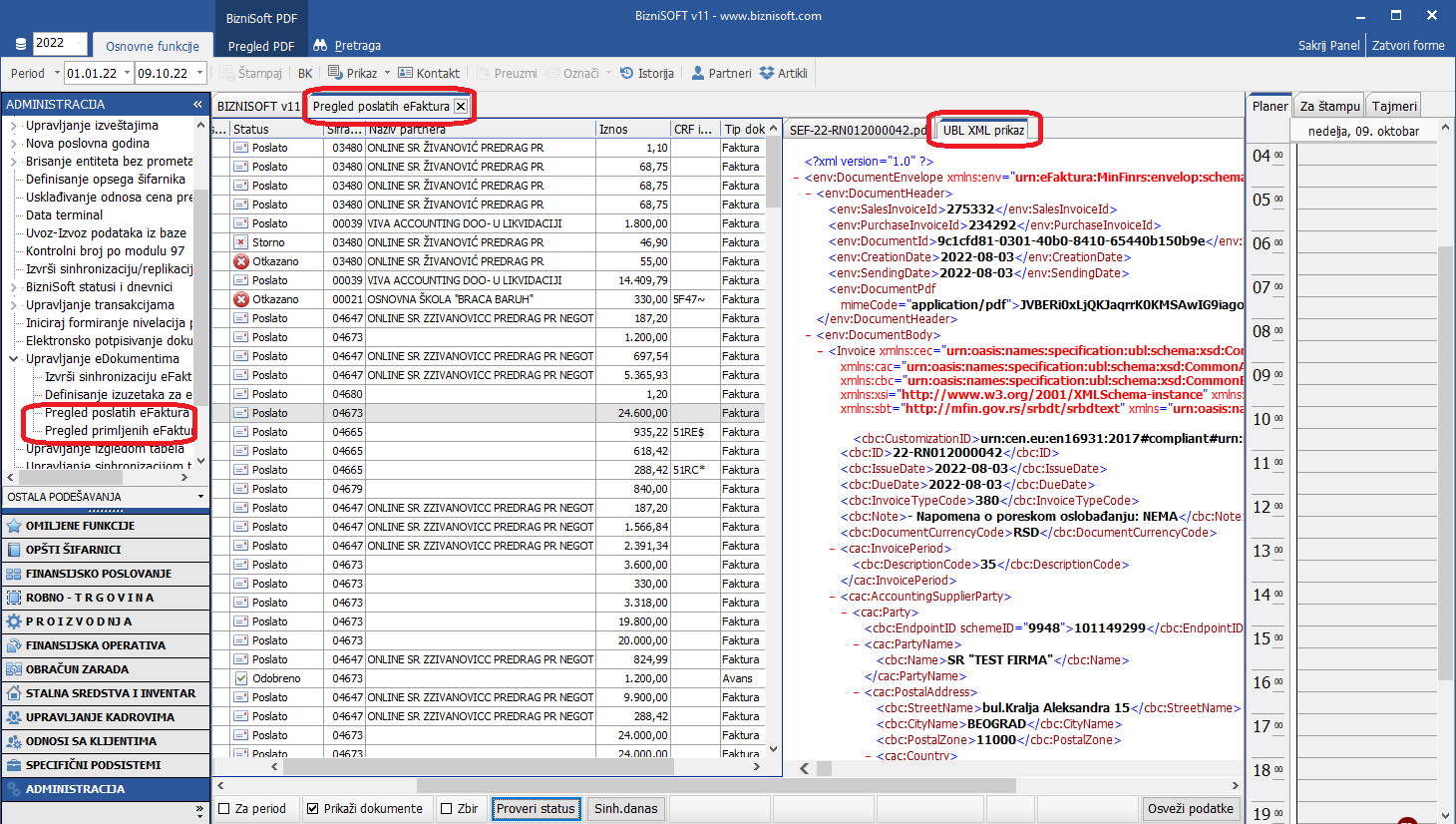The image size is (1456, 824).
Task: Switch to UBL XML prikaz tab
Action: click(983, 130)
